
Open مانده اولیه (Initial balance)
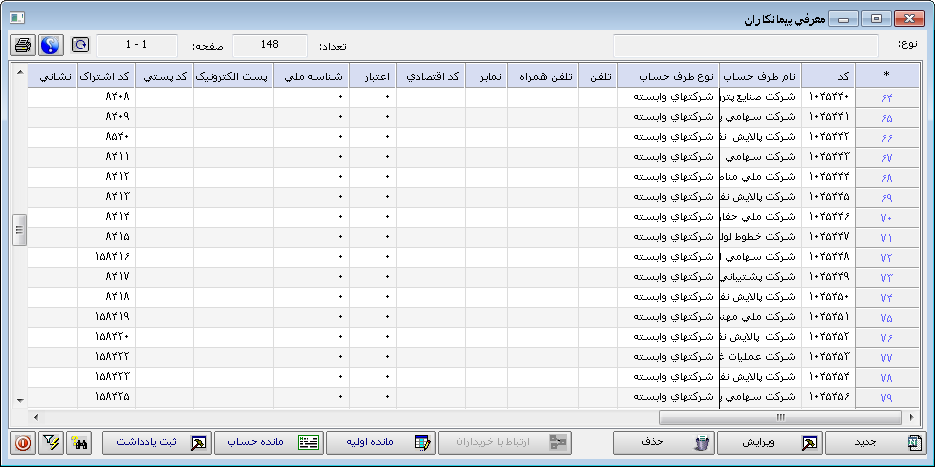pos(379,443)
